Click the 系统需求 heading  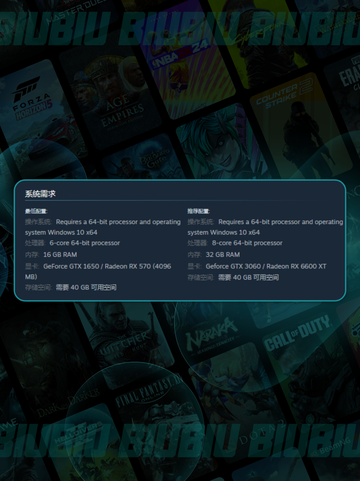(x=40, y=194)
